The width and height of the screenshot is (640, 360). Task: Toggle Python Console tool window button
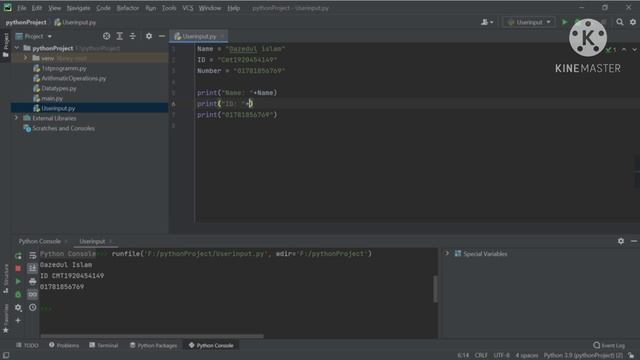(x=211, y=345)
